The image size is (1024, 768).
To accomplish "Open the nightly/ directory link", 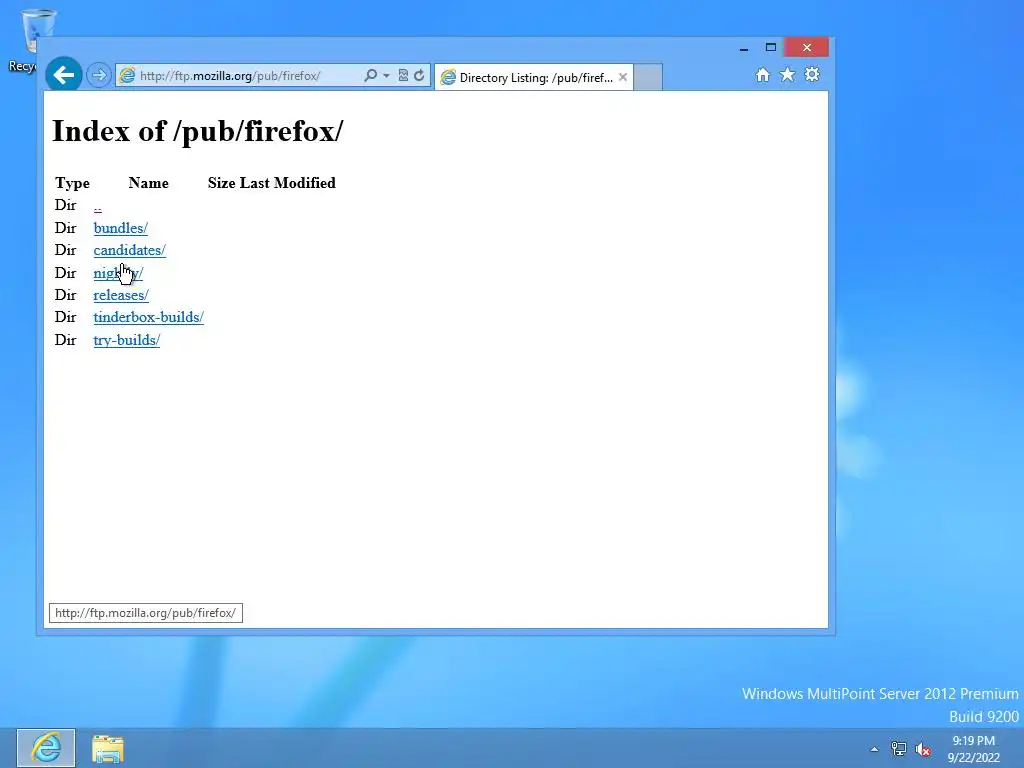I will point(118,273).
